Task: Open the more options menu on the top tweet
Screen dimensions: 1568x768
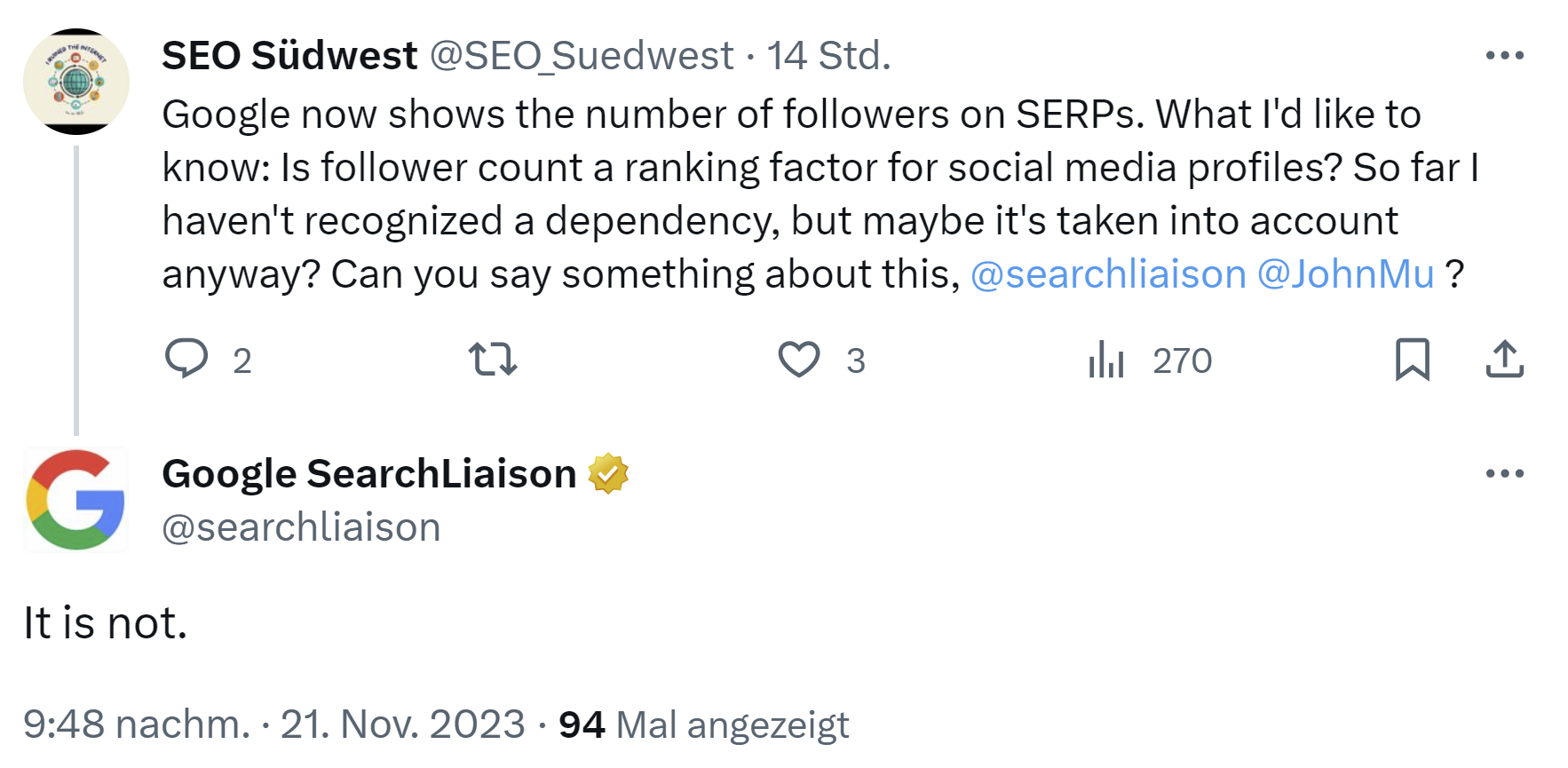Action: [x=1504, y=55]
